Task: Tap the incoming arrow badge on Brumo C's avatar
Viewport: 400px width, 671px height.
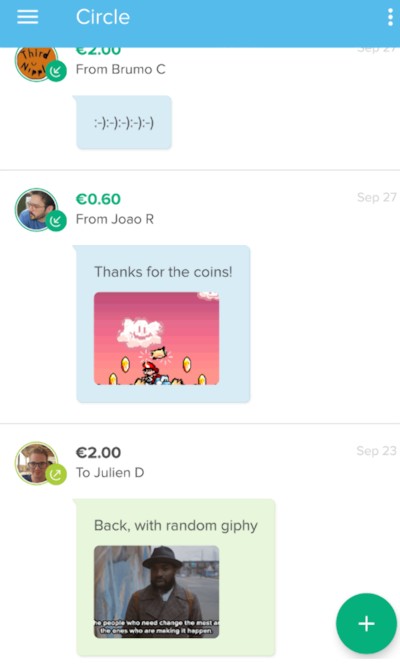Action: click(56, 71)
